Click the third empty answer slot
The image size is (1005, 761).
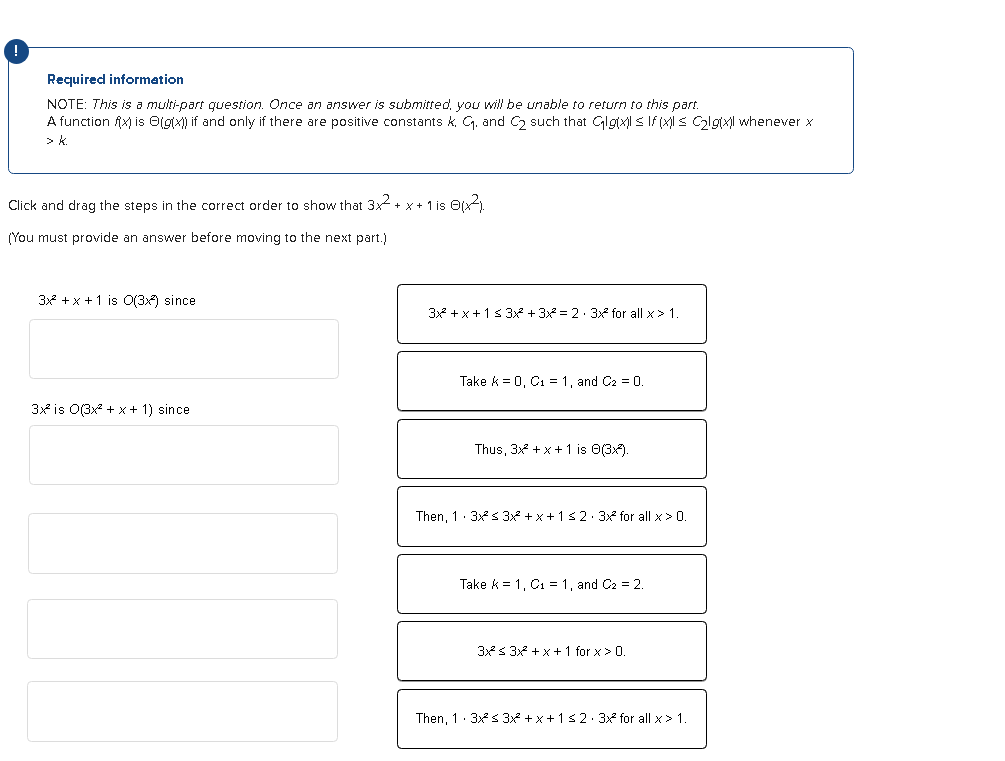tap(183, 543)
